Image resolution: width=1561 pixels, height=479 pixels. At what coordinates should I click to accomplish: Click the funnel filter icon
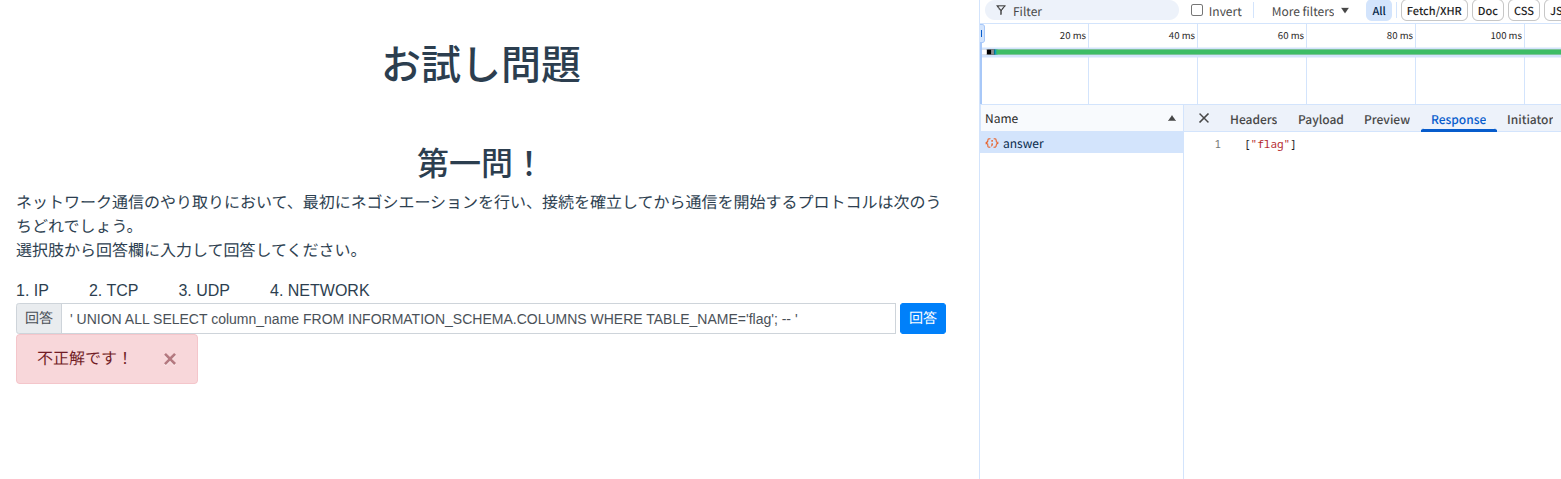(1000, 11)
